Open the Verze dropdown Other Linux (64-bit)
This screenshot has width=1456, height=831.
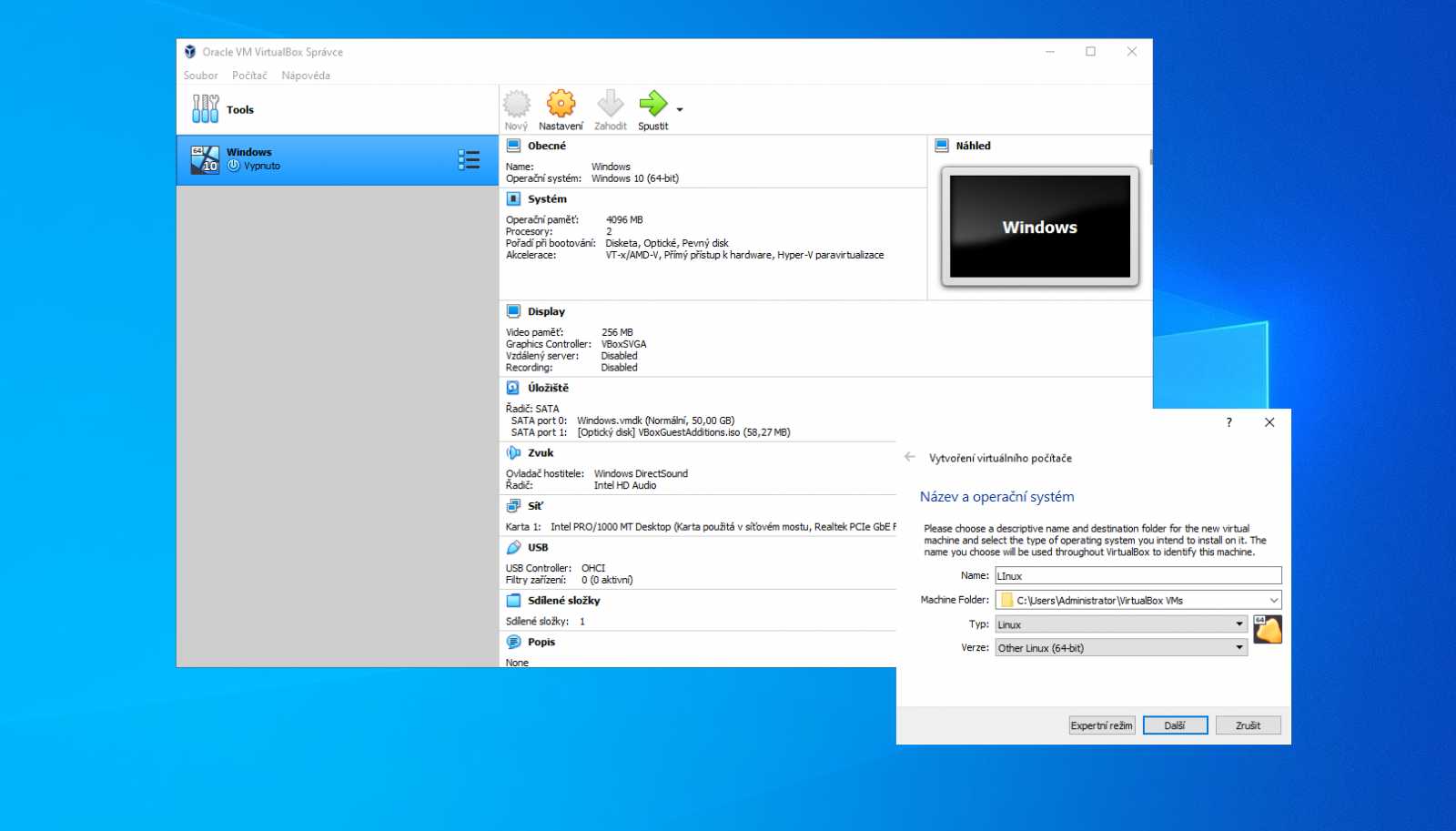tap(1120, 648)
